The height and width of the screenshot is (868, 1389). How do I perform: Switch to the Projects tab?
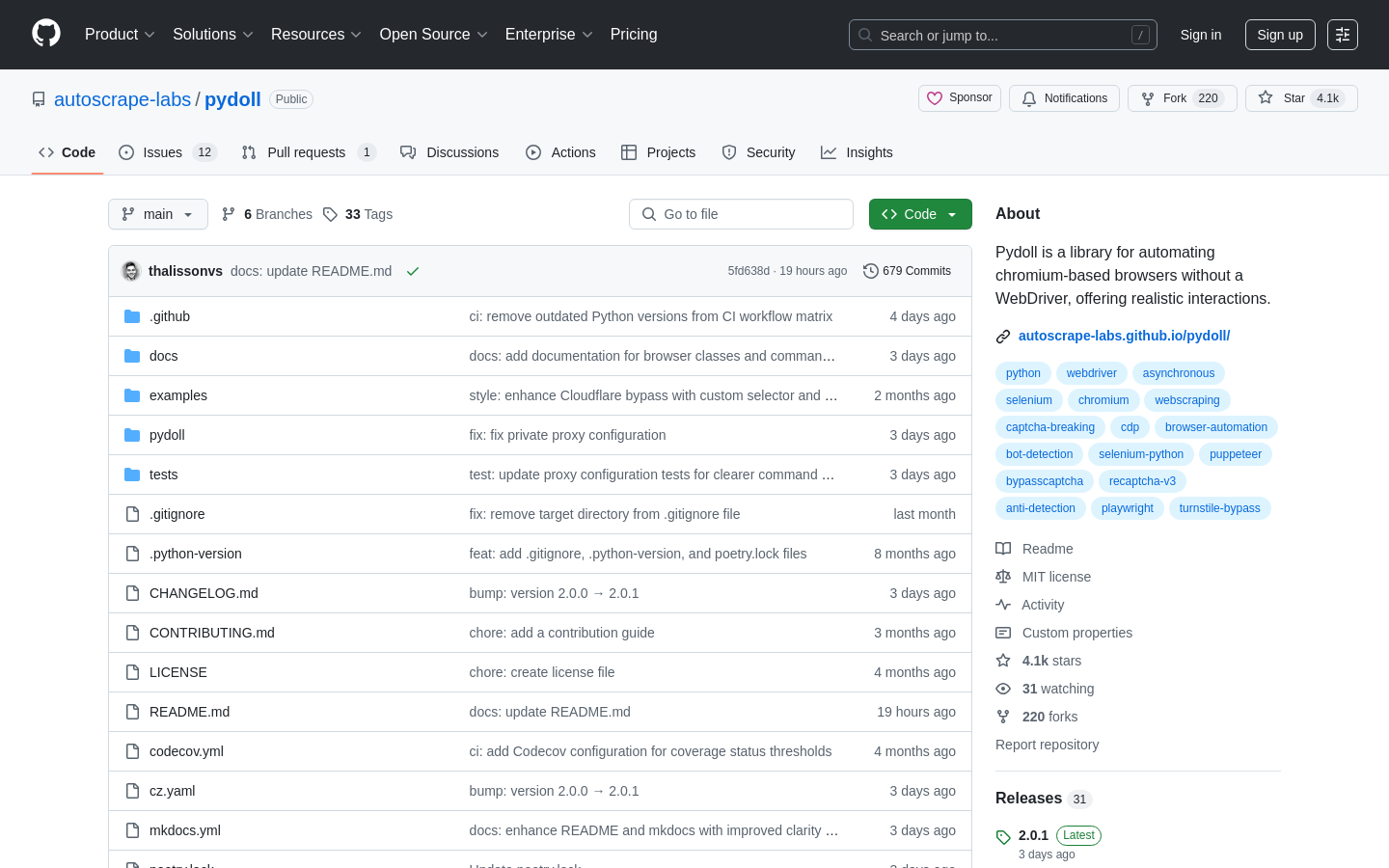click(x=658, y=152)
